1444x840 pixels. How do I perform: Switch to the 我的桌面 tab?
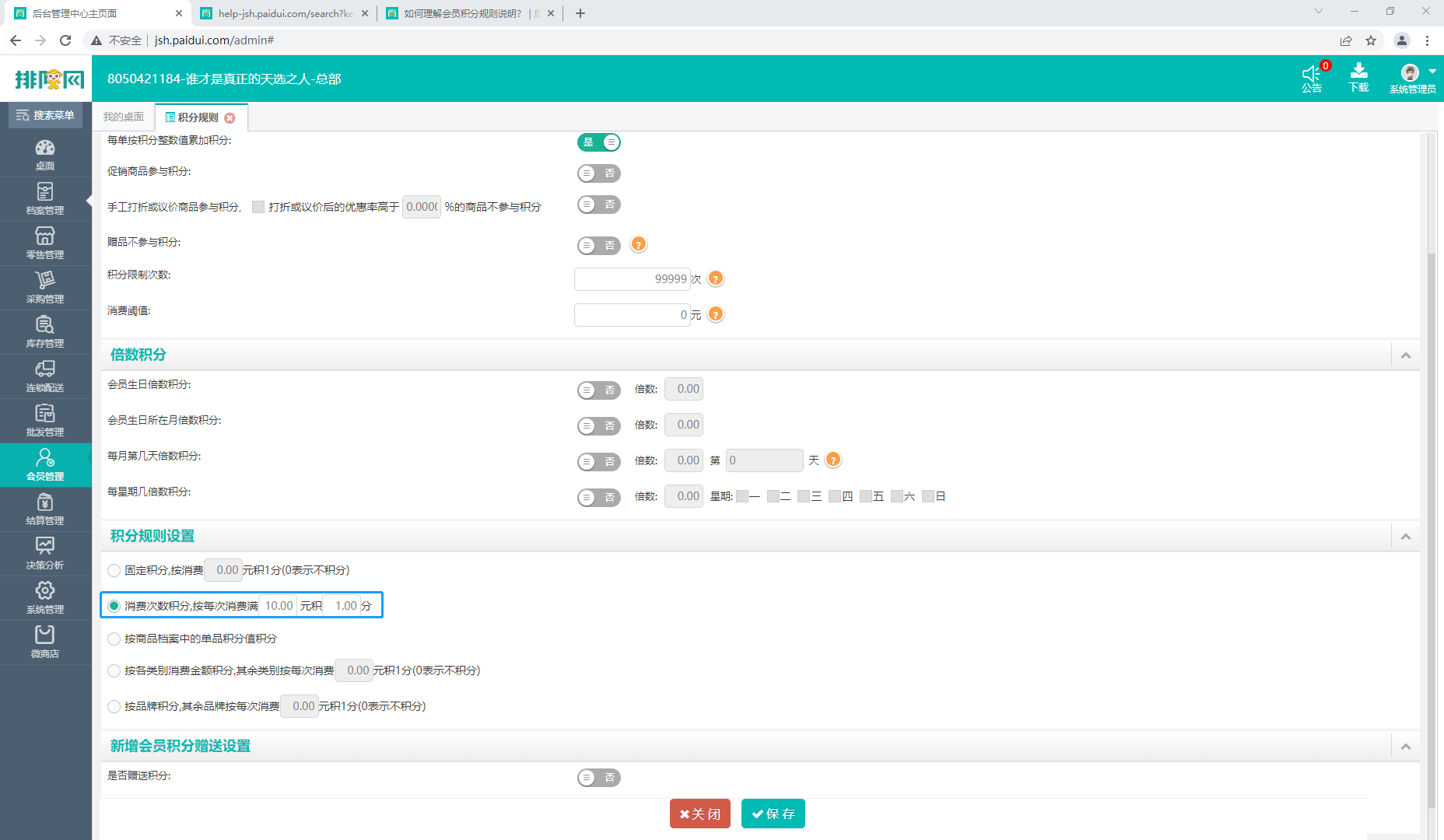(124, 117)
